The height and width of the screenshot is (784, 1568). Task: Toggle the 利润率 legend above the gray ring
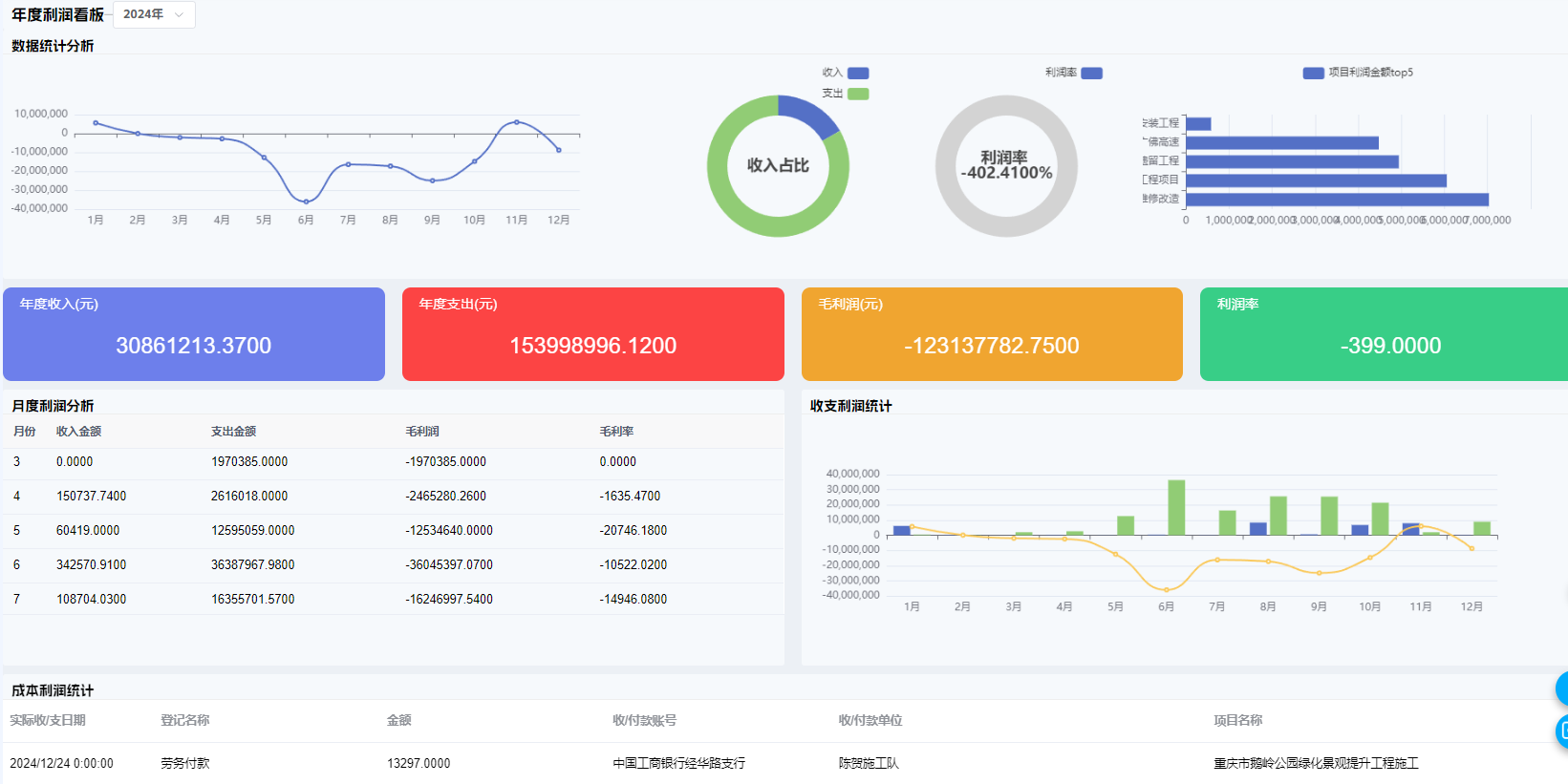pyautogui.click(x=1091, y=74)
